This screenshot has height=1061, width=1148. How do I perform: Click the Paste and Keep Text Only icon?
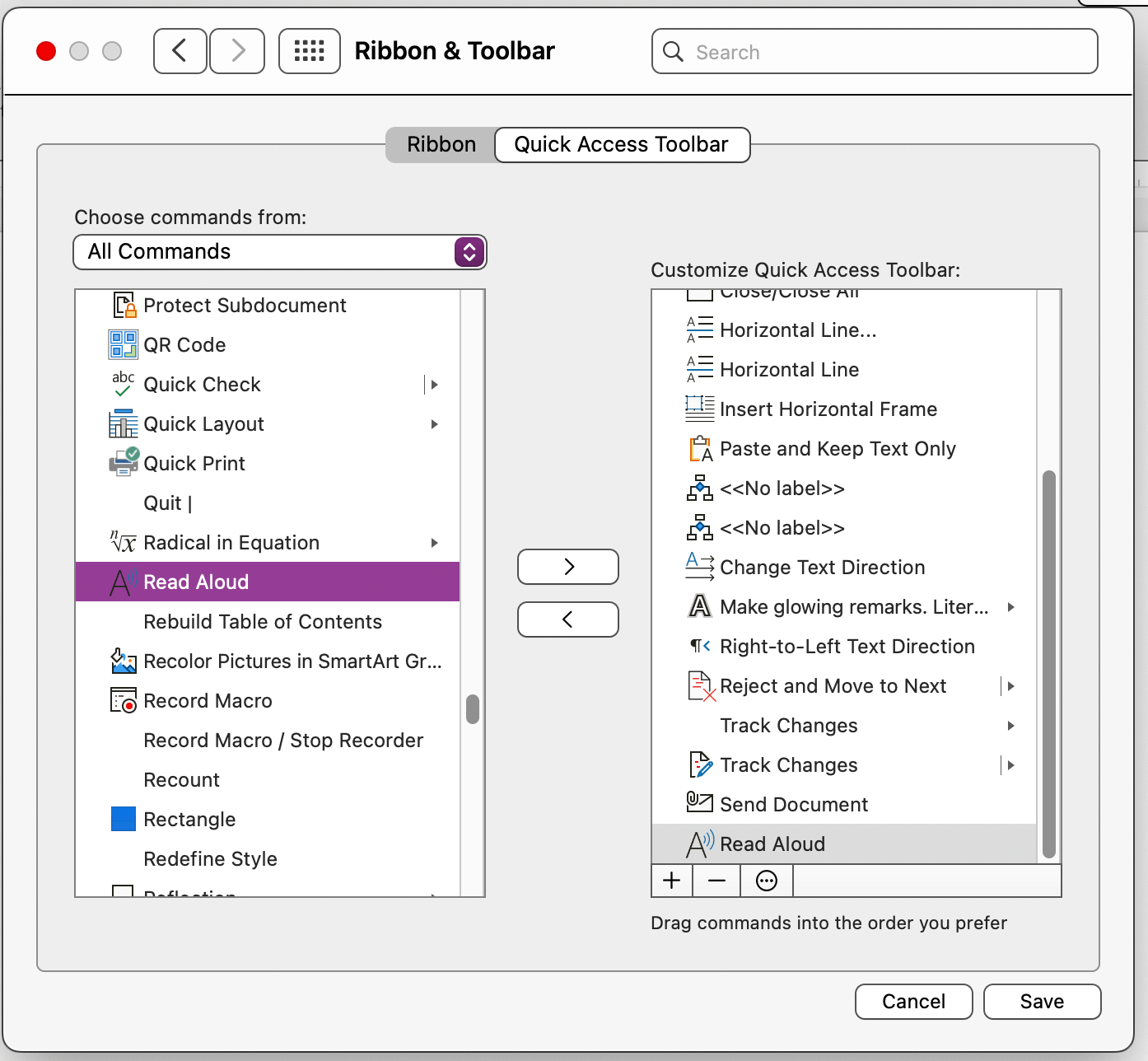(x=700, y=448)
